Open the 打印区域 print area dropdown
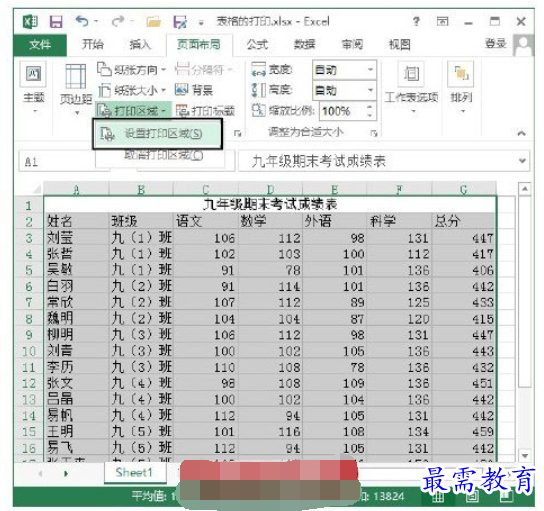The width and height of the screenshot is (544, 511). 133,111
